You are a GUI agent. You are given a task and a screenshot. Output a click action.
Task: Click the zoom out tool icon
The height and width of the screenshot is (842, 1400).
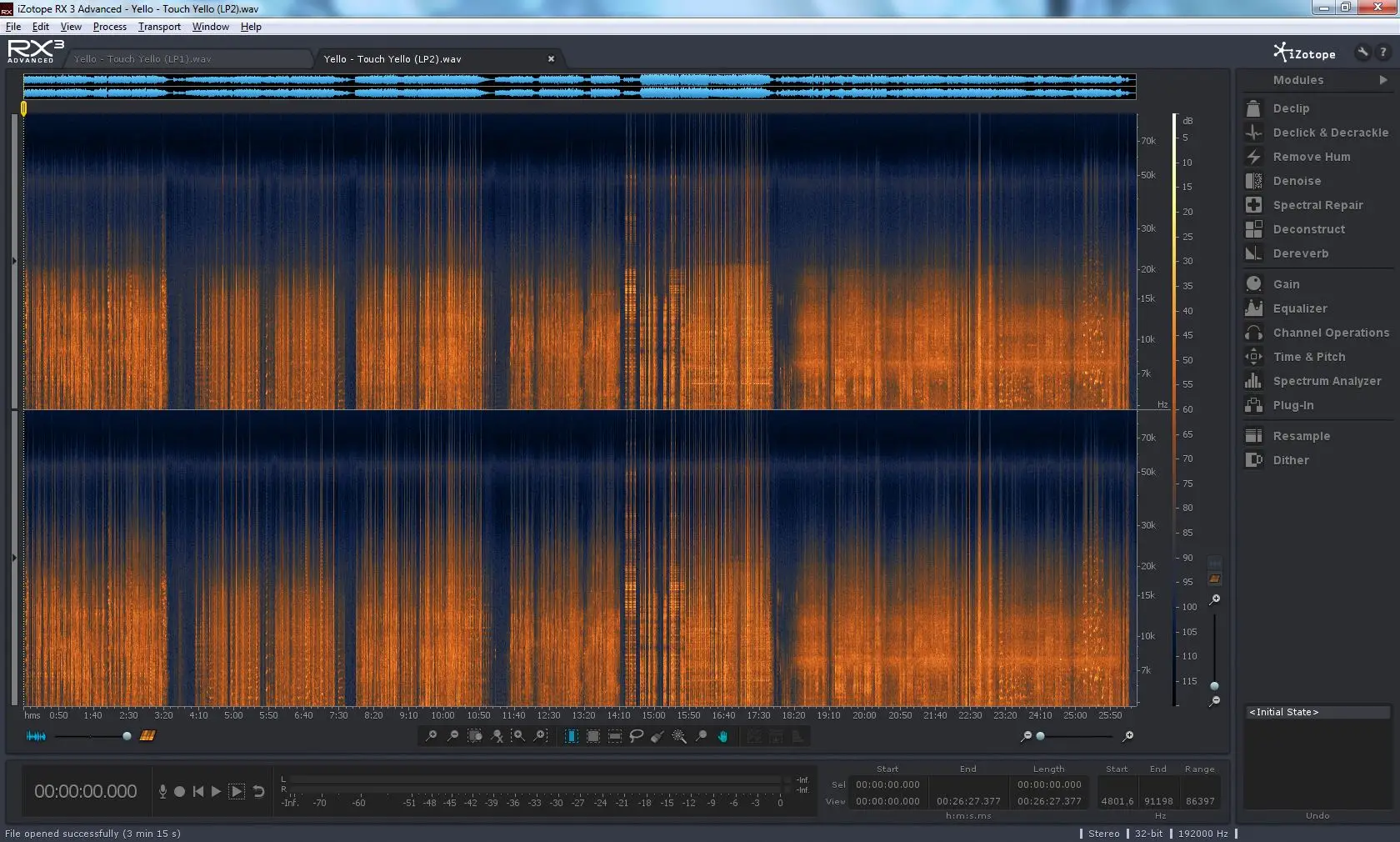coord(452,736)
